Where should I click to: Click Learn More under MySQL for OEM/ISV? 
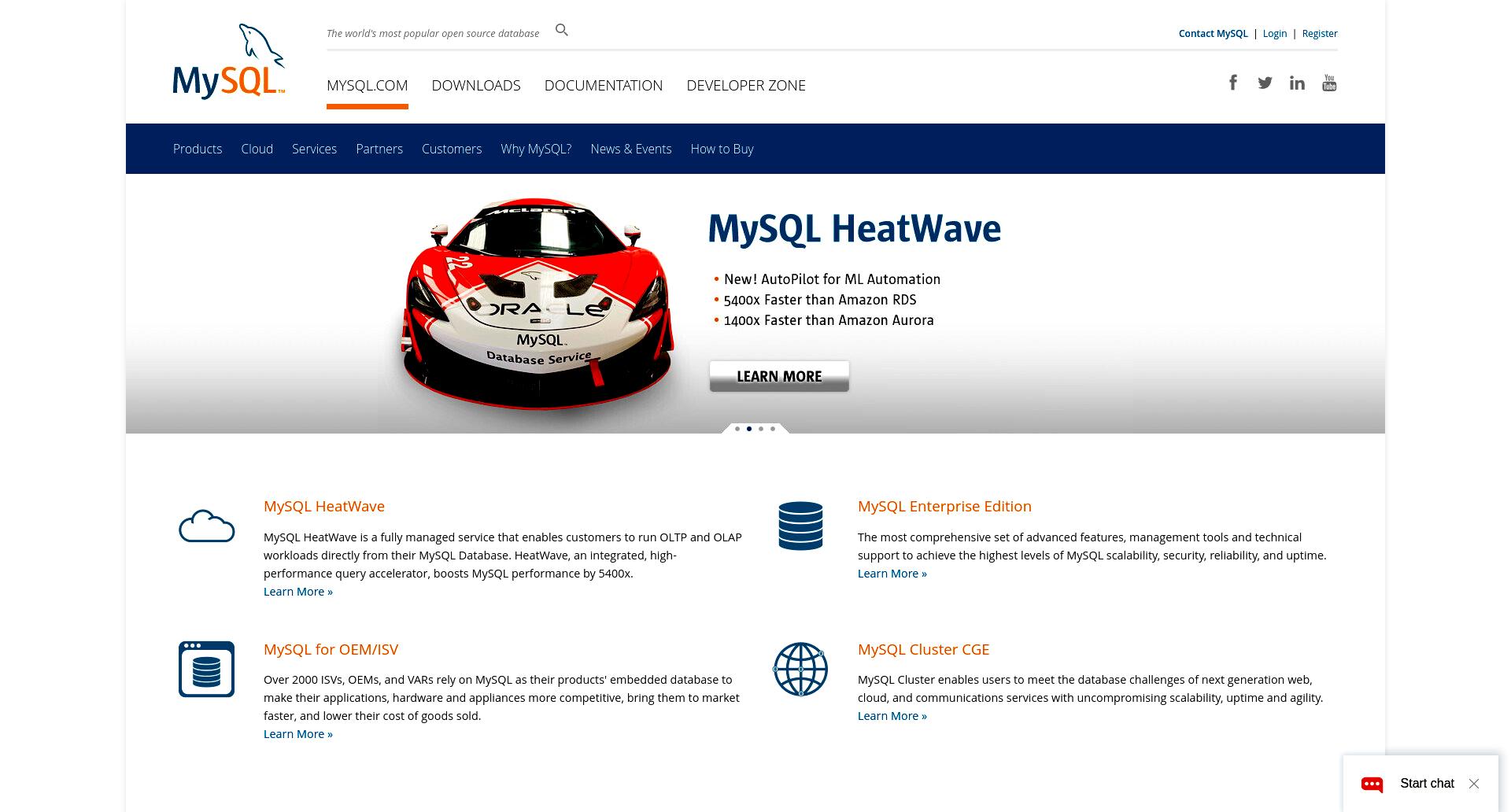[x=298, y=734]
